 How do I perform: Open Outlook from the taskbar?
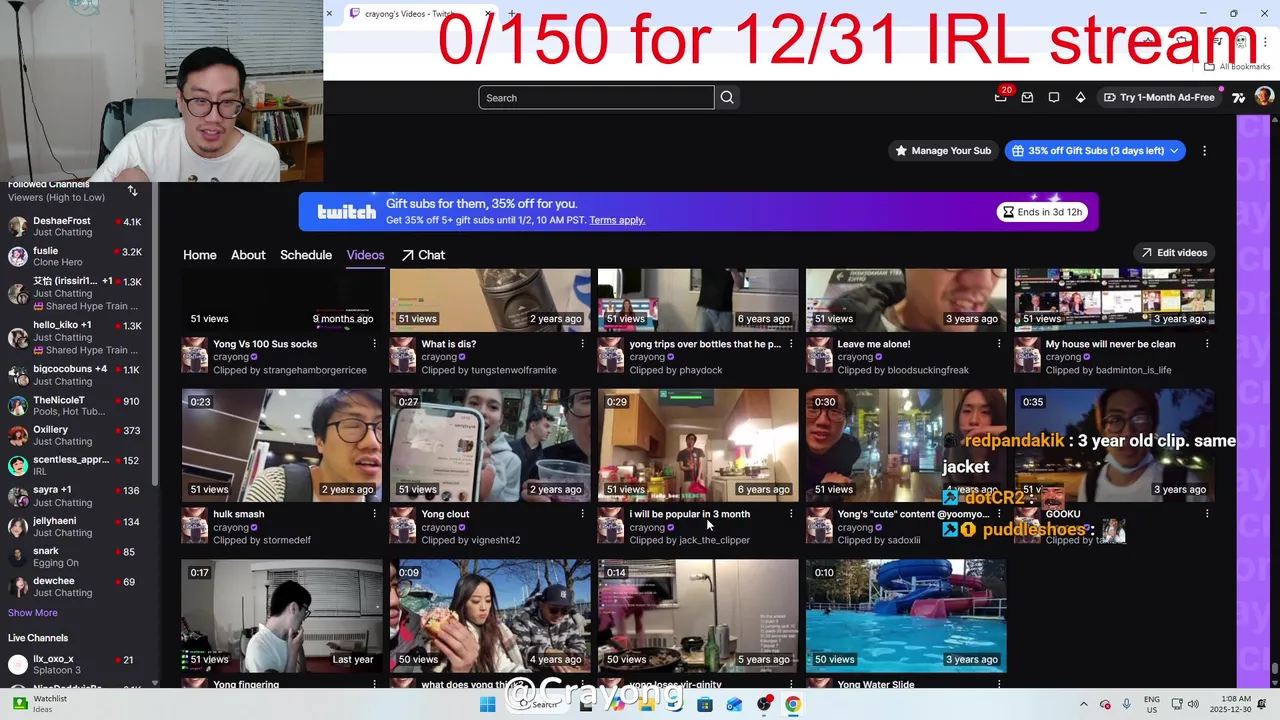[734, 704]
